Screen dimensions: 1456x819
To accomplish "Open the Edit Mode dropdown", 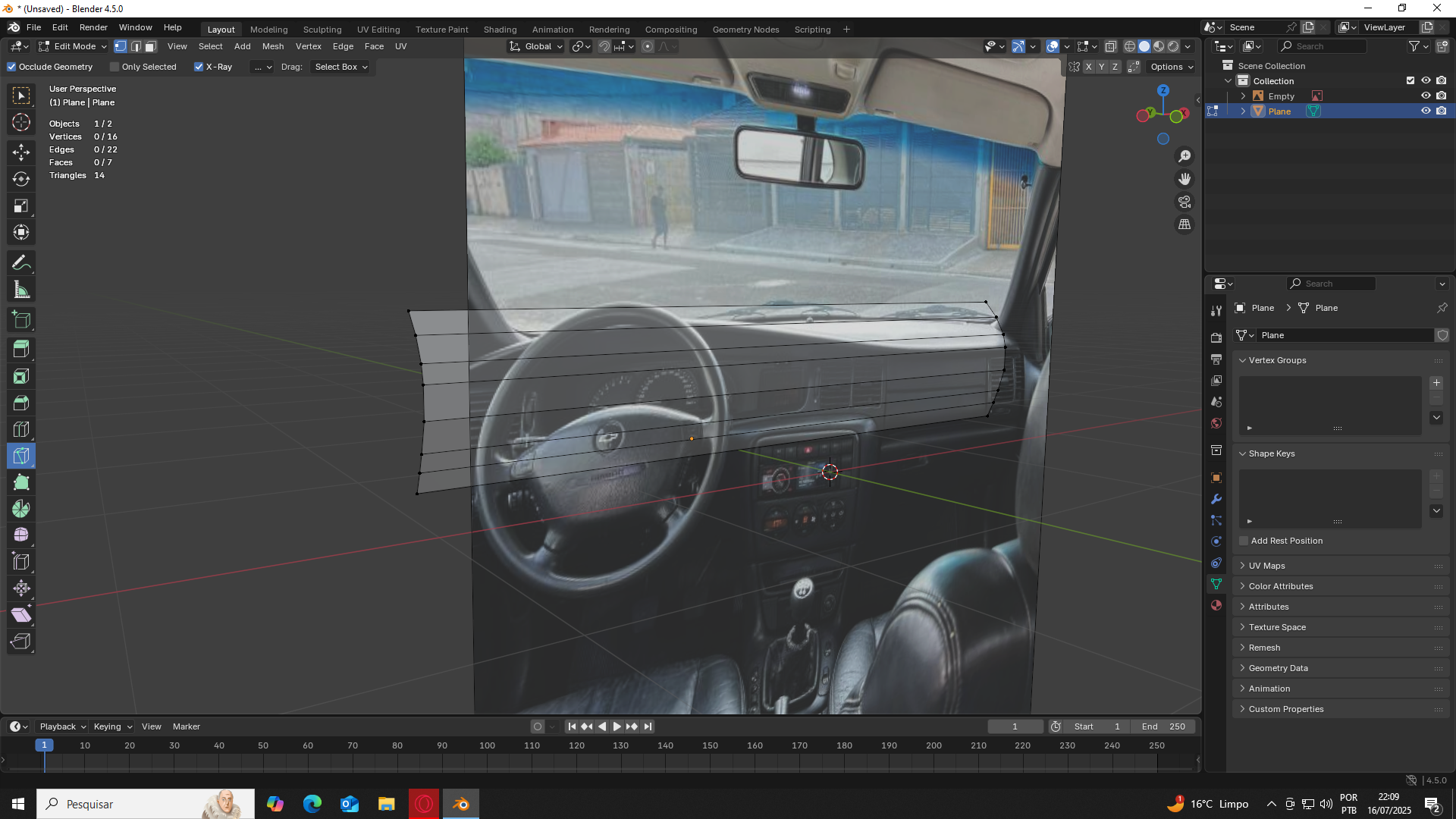I will point(74,46).
